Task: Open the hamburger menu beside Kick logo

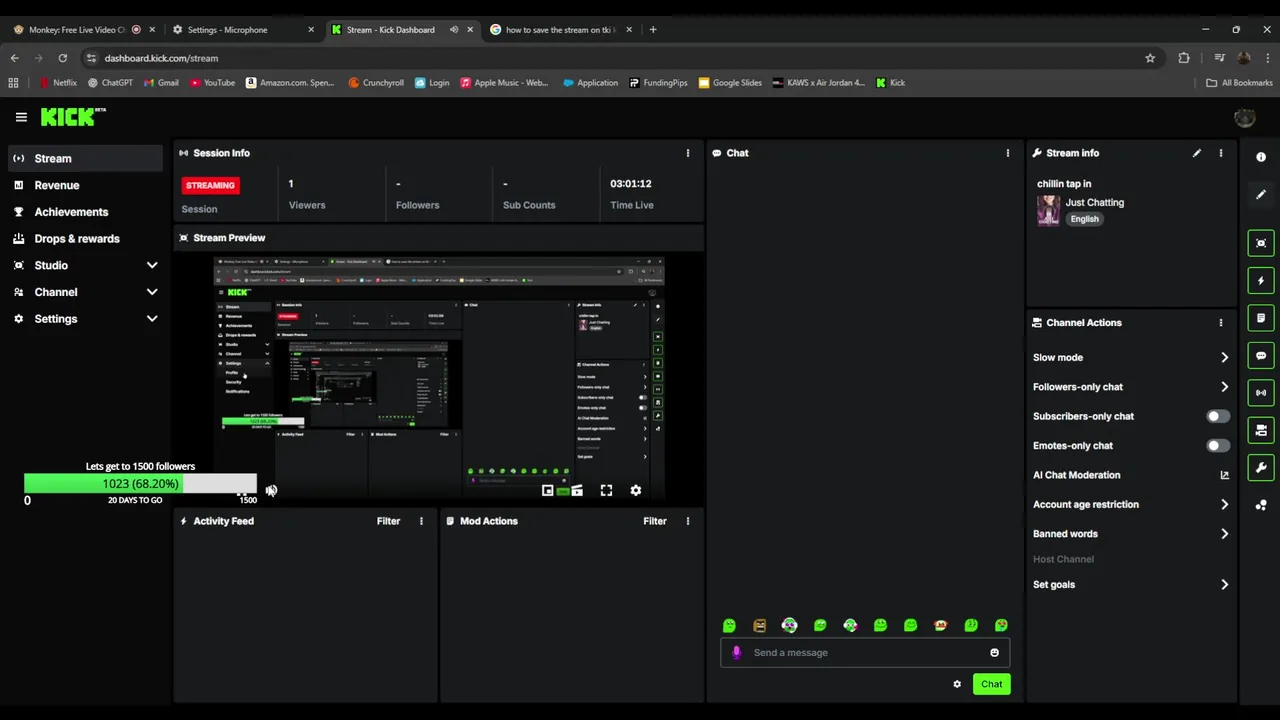Action: pyautogui.click(x=21, y=117)
